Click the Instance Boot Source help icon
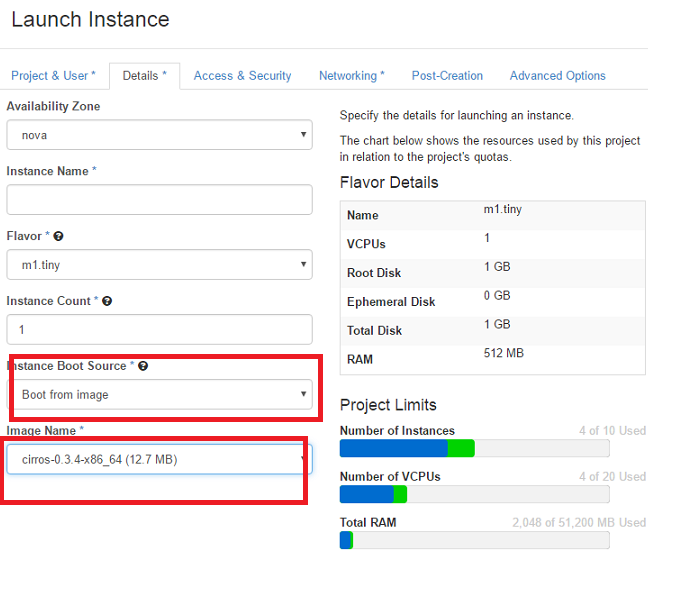 [143, 366]
